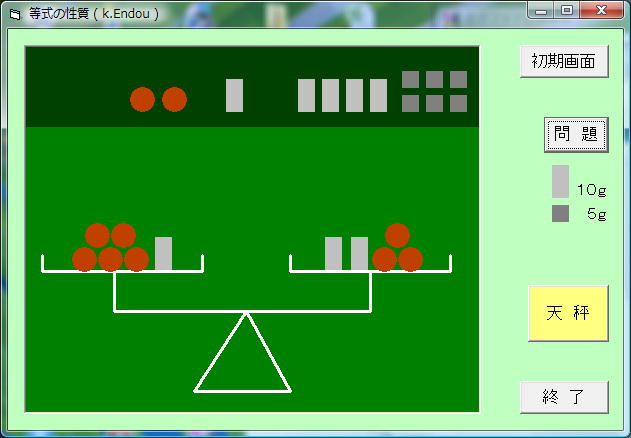This screenshot has height=438, width=631.
Task: Click the yellow 天秤 balance button
Action: 568,313
